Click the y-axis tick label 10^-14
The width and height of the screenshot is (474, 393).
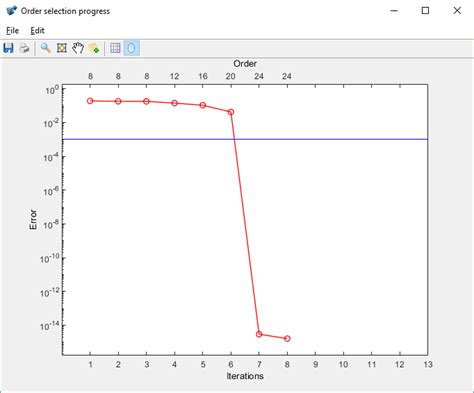(x=50, y=326)
